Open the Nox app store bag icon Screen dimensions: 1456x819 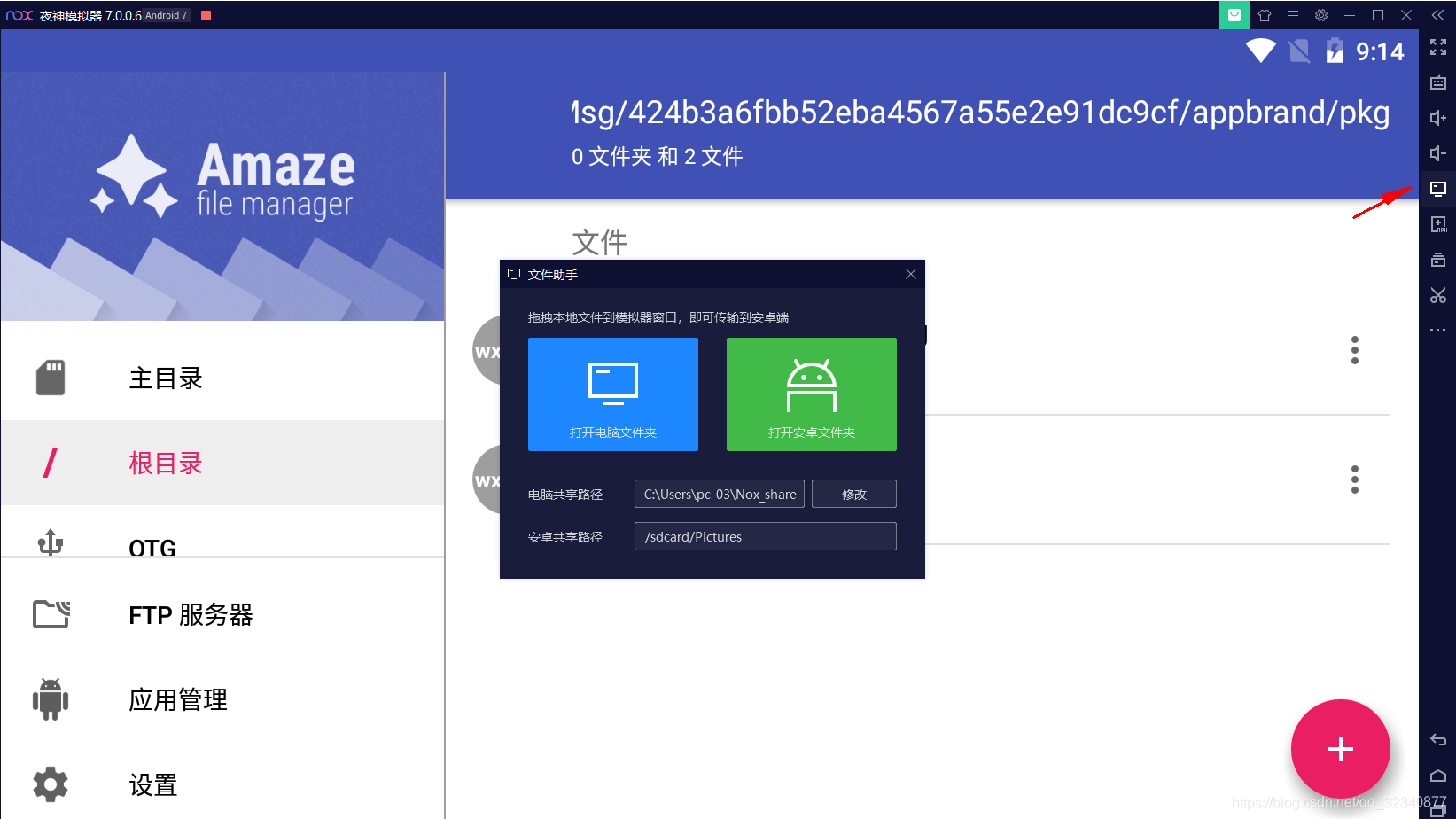click(x=1234, y=15)
